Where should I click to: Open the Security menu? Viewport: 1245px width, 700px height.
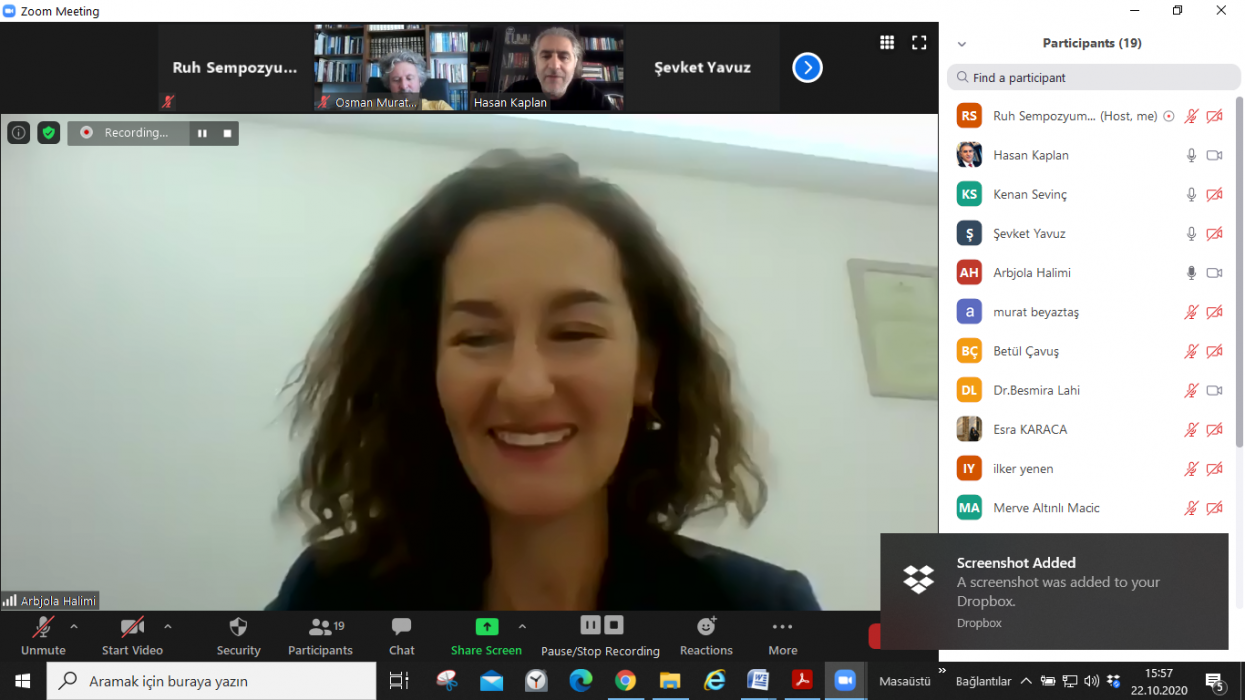(238, 636)
